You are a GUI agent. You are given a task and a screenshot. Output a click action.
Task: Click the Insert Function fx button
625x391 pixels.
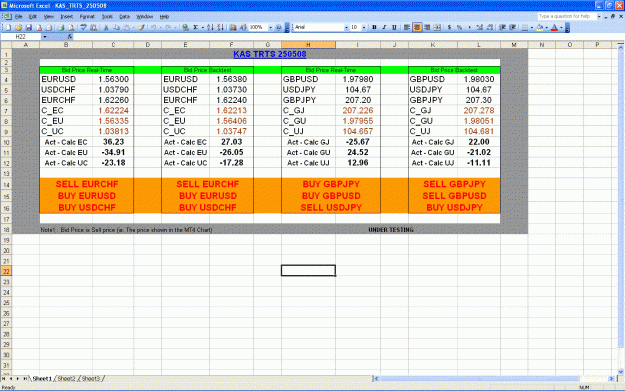70,37
